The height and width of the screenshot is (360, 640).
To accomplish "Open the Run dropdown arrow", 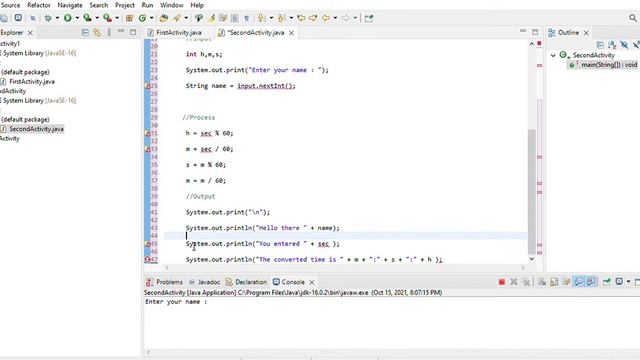I will coord(77,18).
